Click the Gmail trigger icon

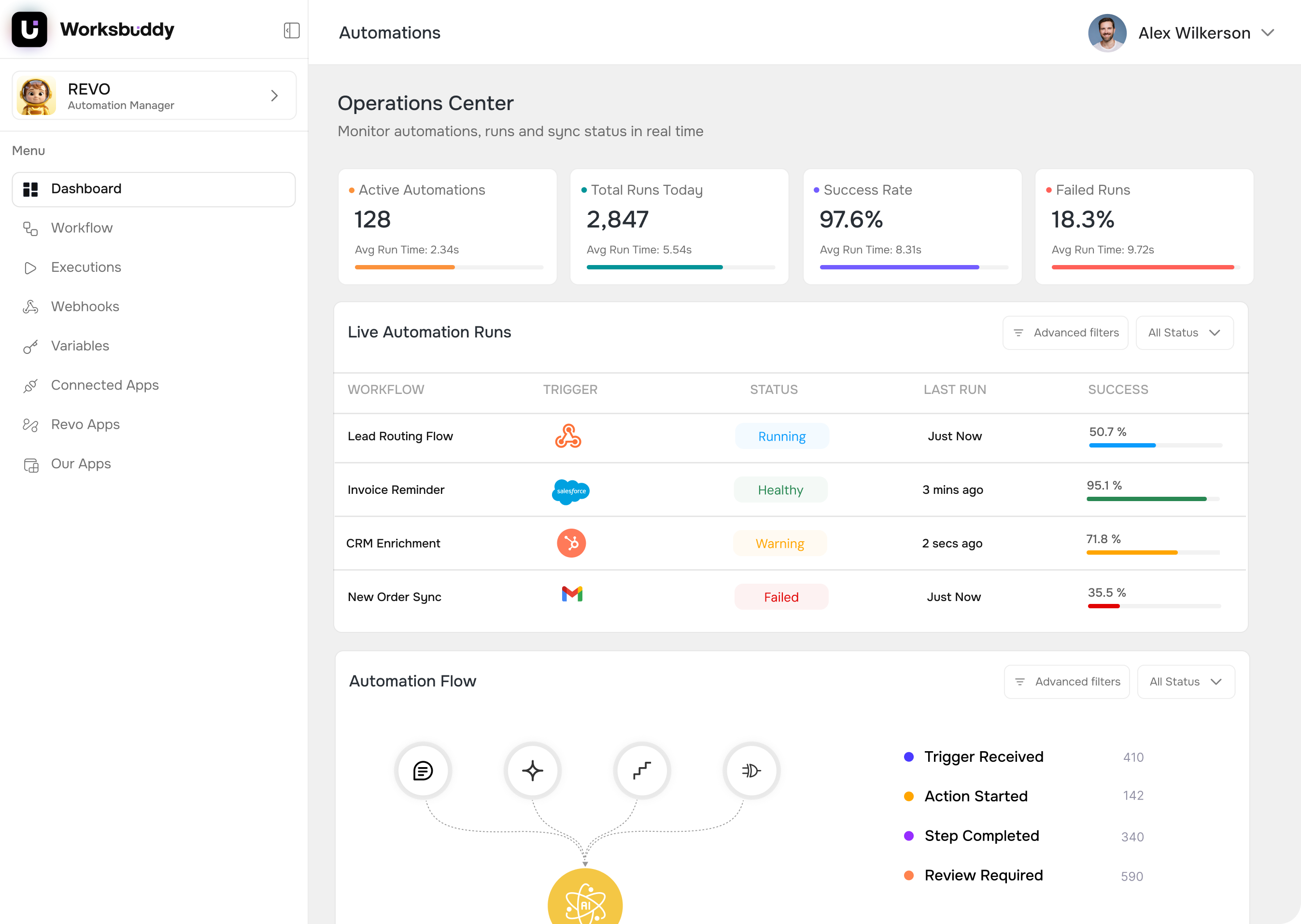[x=572, y=594]
